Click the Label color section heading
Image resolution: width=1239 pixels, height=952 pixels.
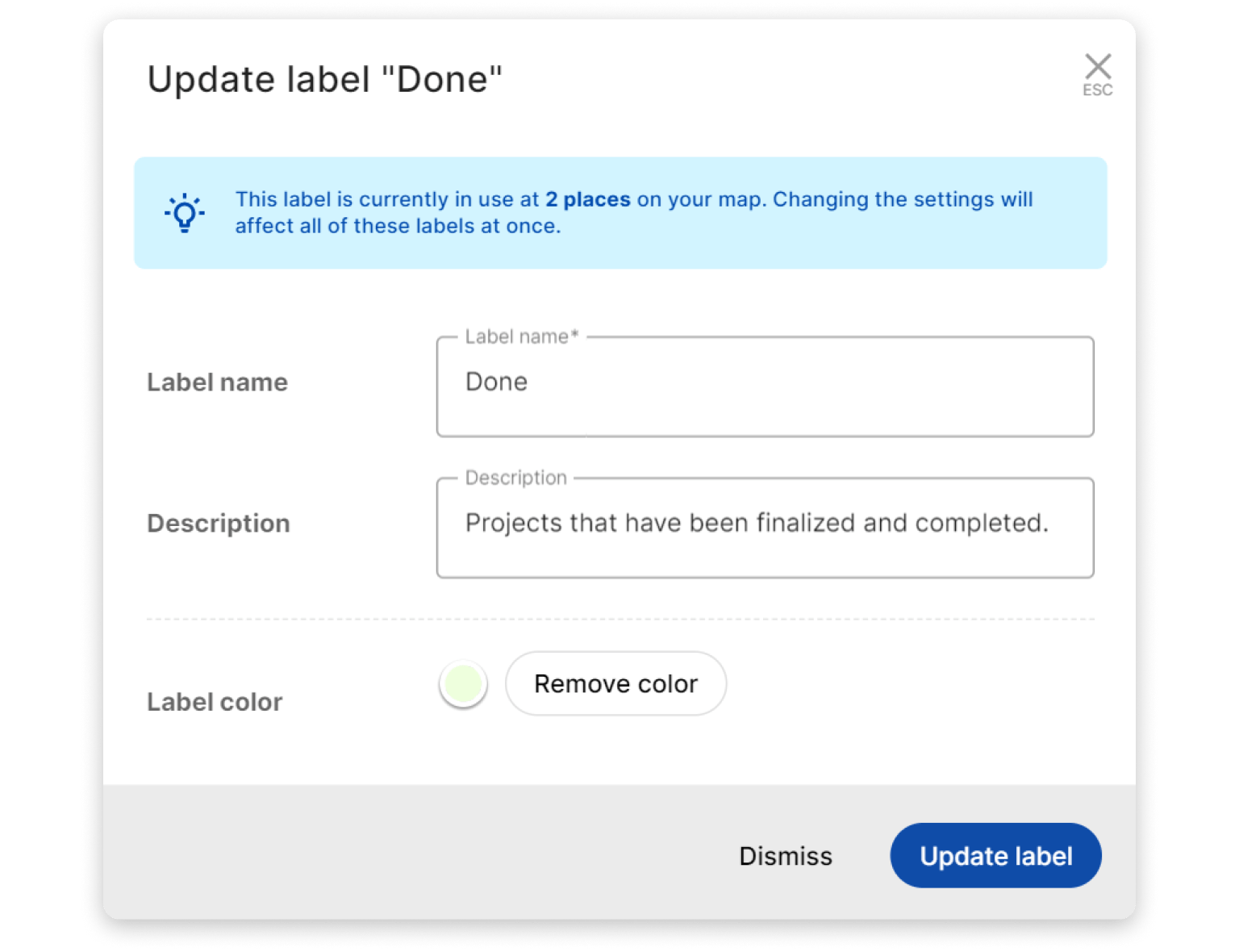click(x=214, y=701)
